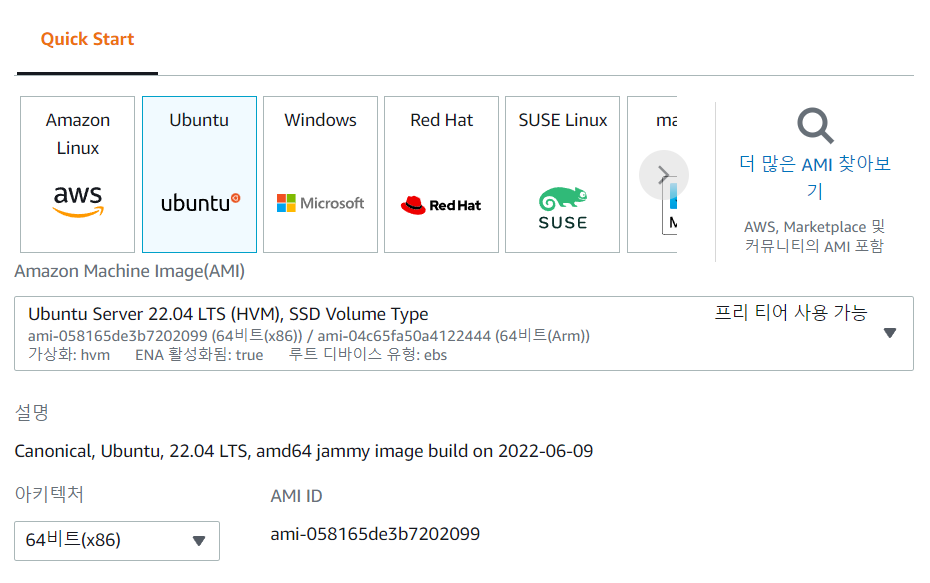The width and height of the screenshot is (930, 583).
Task: Click the 루트 디바이스 유형: ebs text
Action: (367, 355)
